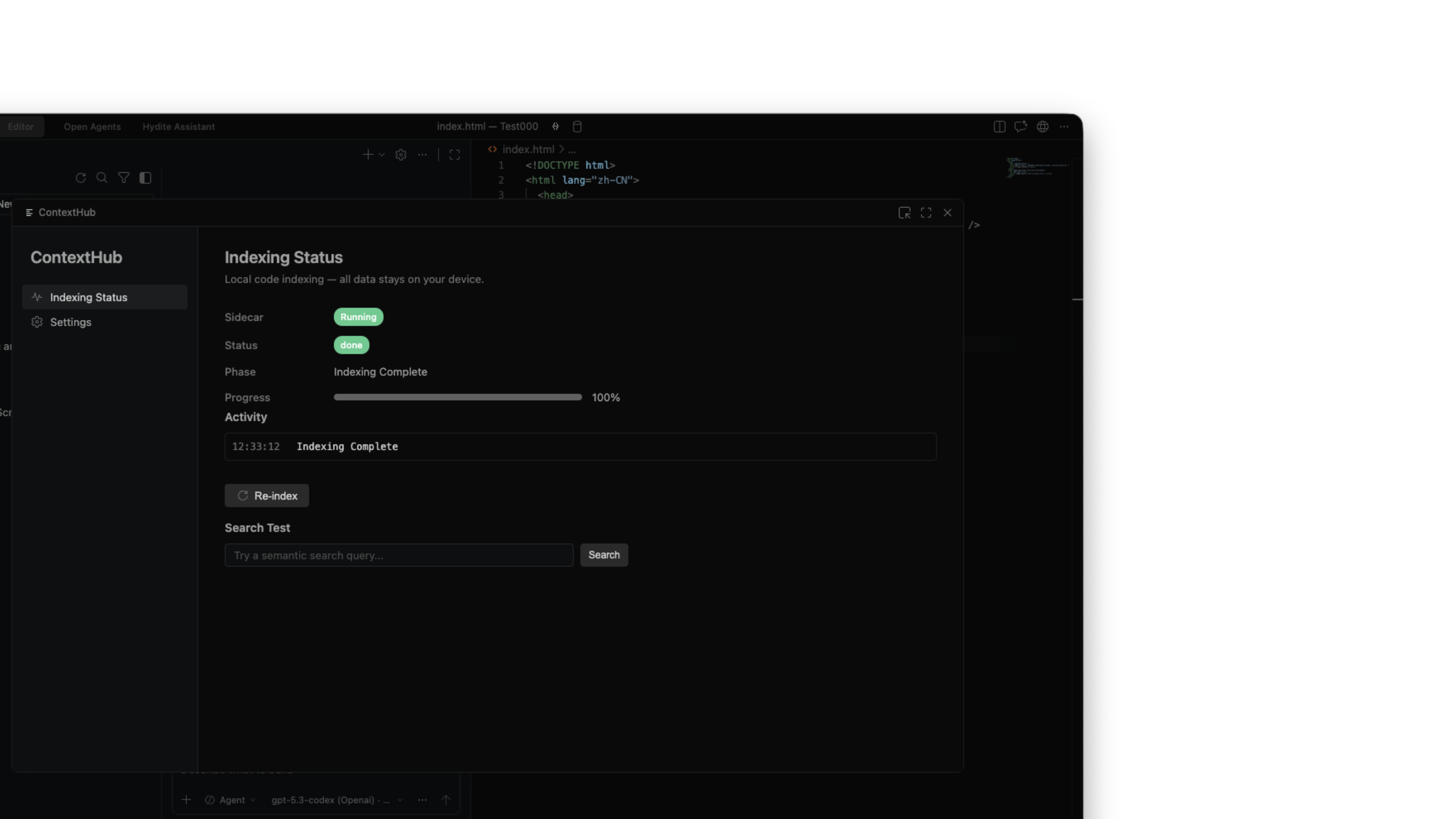Click the html lang="zh-CN" code line

pyautogui.click(x=582, y=180)
